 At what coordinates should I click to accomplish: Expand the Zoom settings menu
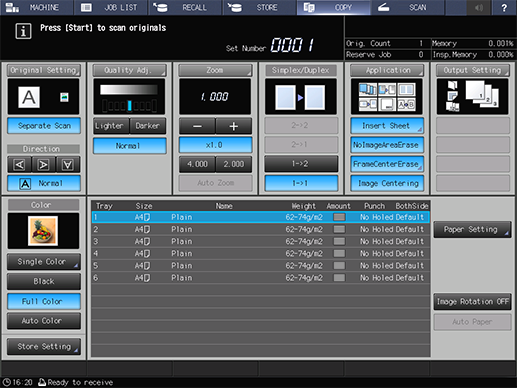pos(215,70)
